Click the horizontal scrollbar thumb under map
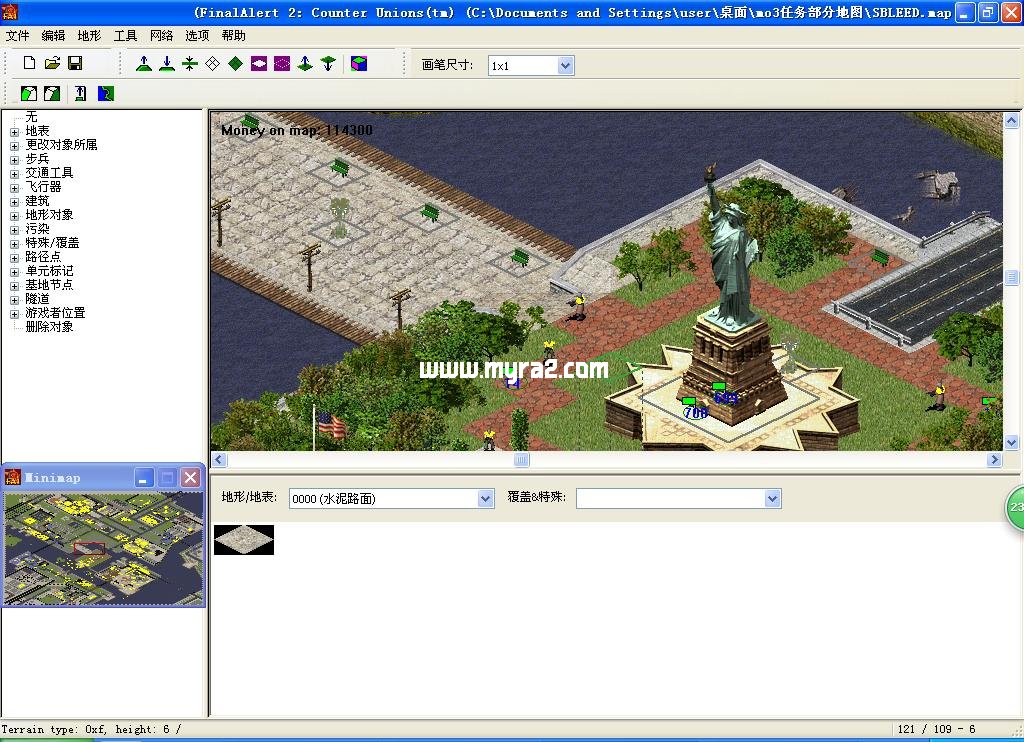The image size is (1024, 742). 521,459
